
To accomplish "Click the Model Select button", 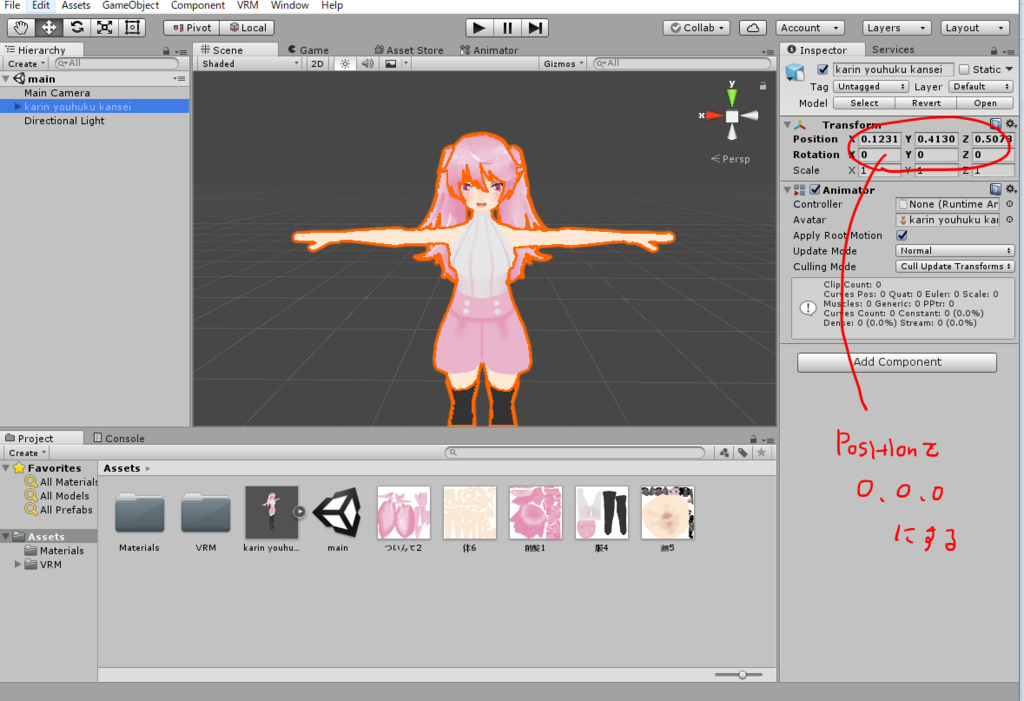I will 864,103.
